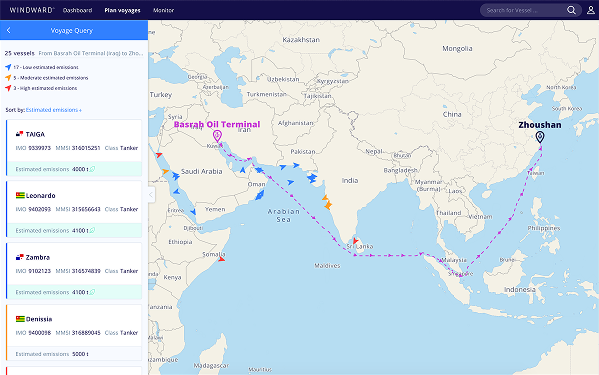Screen dimensions: 599x375
Task: Select the Denissia vessel card
Action: coord(74,333)
